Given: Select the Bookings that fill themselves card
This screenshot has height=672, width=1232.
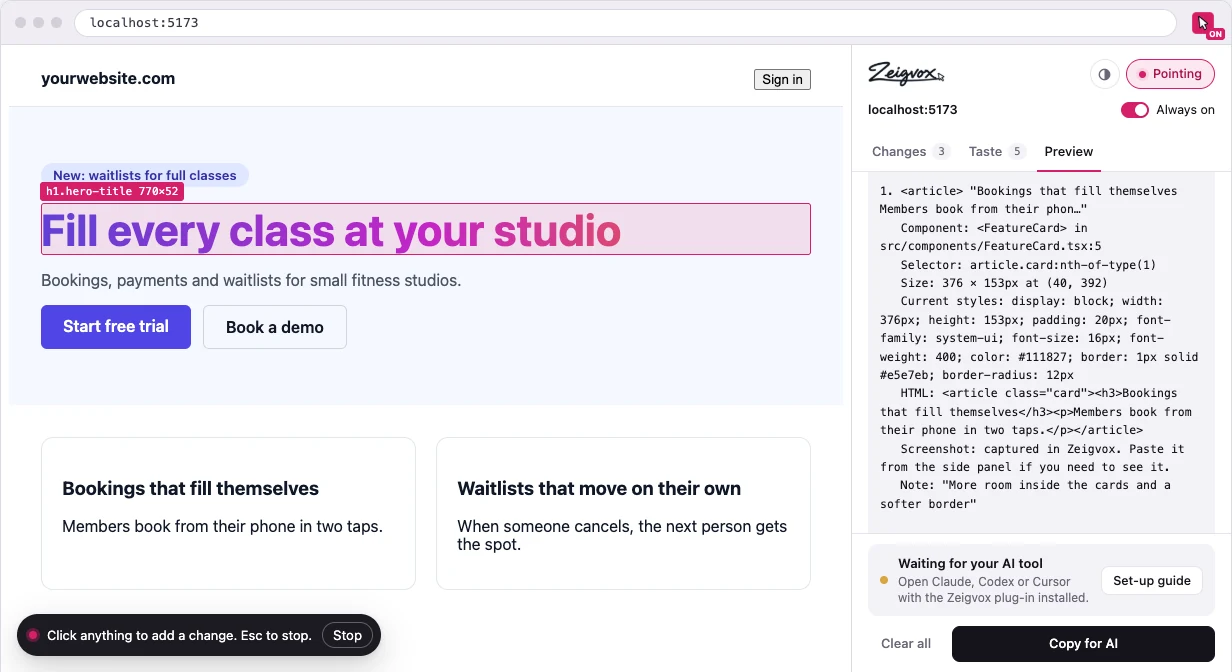Looking at the screenshot, I should pos(228,513).
